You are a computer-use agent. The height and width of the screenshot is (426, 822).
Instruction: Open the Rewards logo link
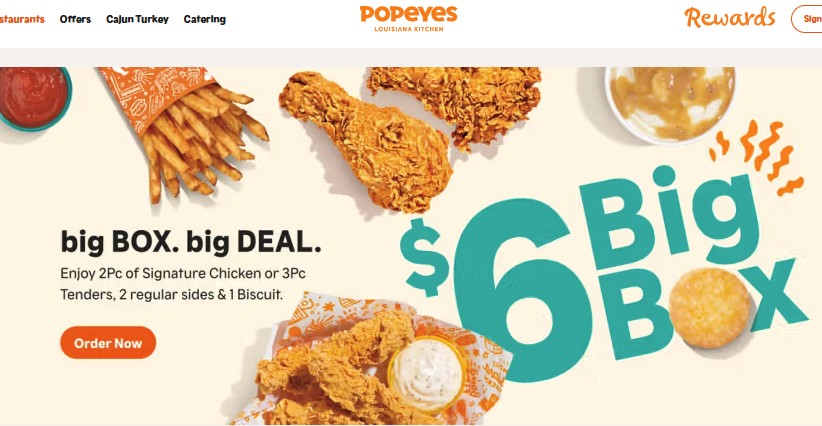729,18
